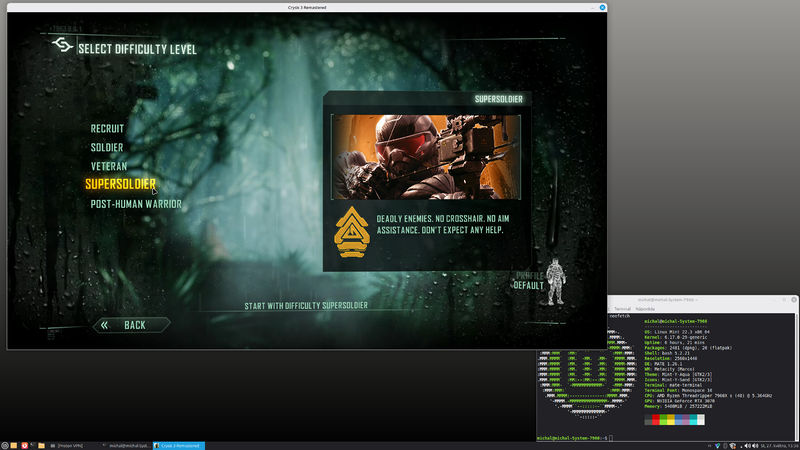Click the rightmost volume speaker tray icon
Screen dimensions: 800x450
[x=755, y=446]
